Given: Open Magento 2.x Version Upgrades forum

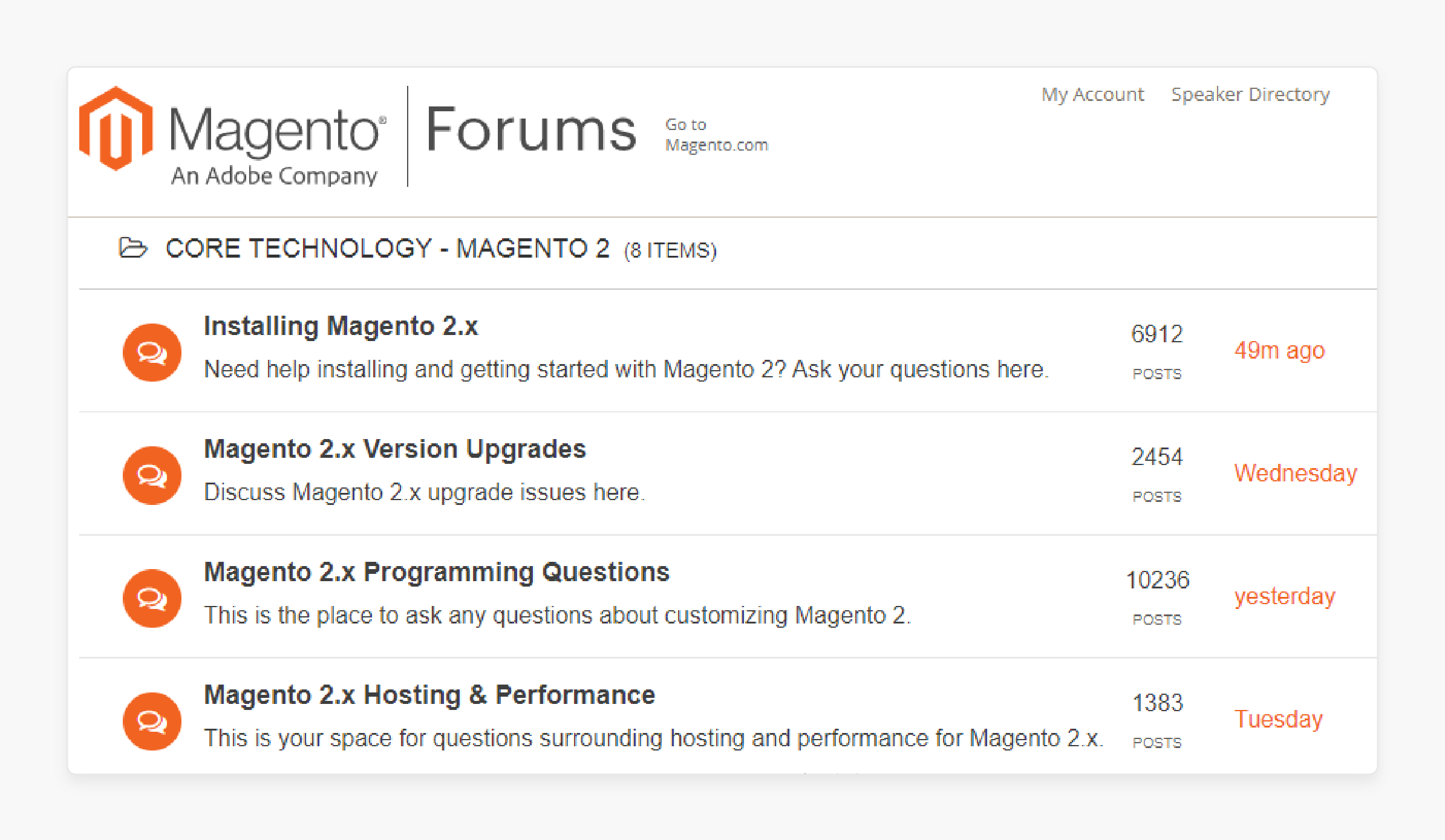Looking at the screenshot, I should (x=395, y=449).
